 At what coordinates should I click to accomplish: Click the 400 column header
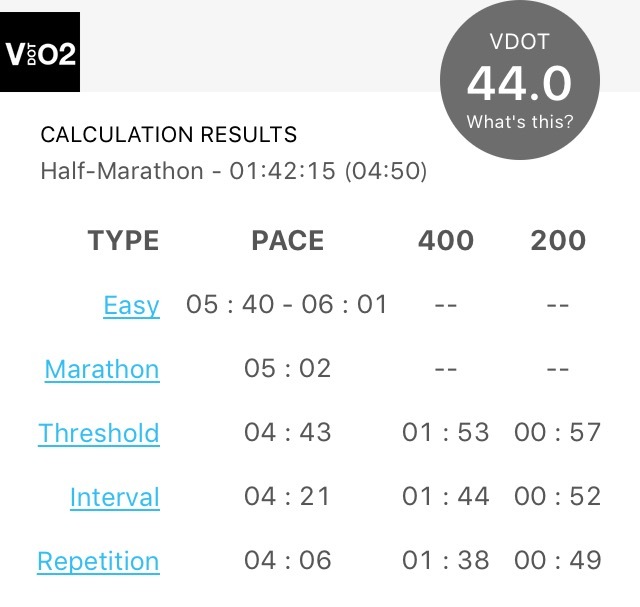point(446,240)
